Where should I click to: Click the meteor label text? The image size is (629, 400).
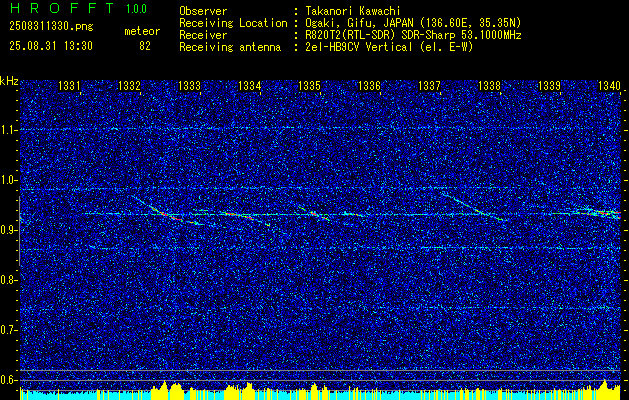tap(142, 31)
